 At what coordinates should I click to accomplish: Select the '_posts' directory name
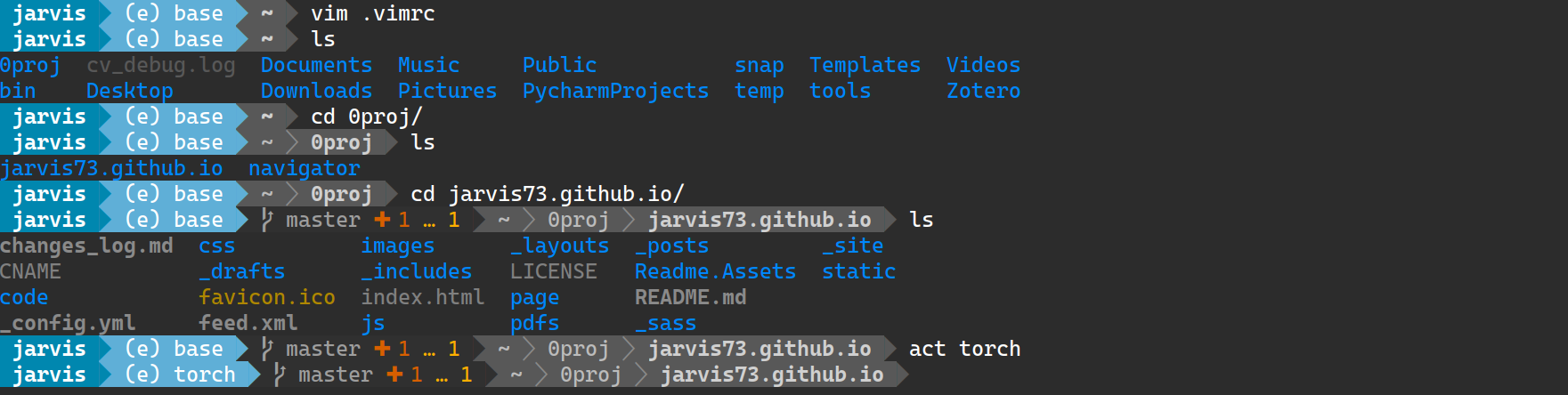point(671,246)
